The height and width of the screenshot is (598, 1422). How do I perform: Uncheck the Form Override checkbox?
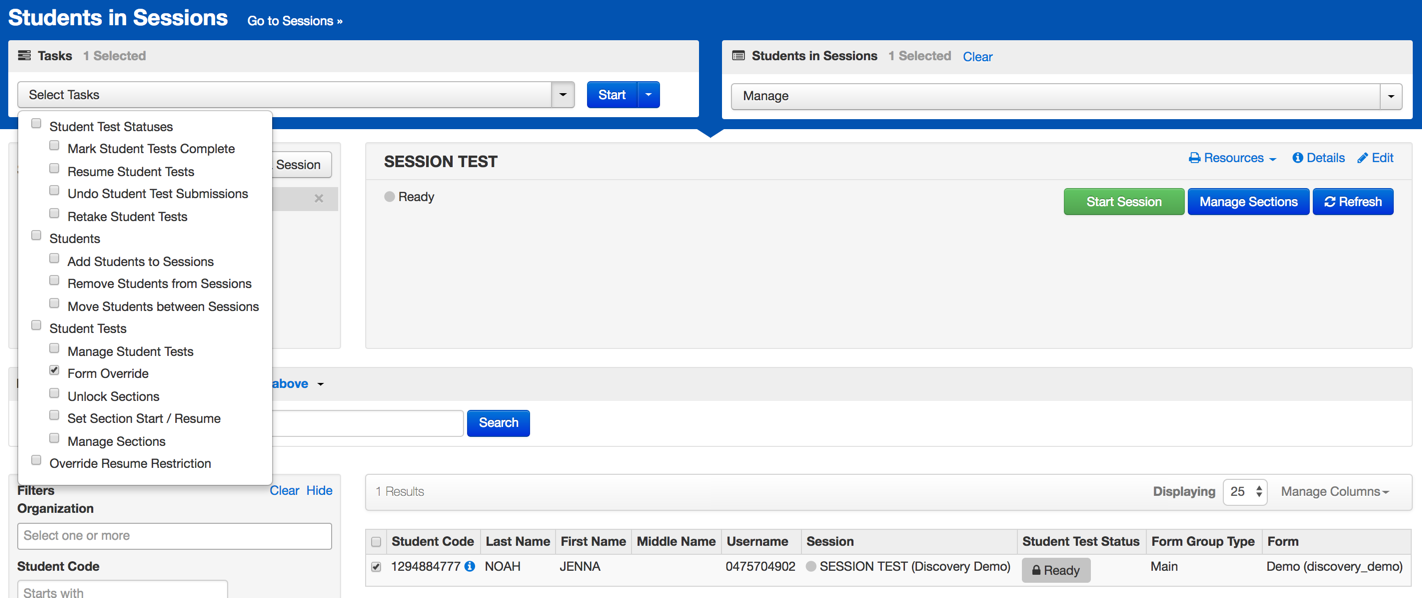55,371
